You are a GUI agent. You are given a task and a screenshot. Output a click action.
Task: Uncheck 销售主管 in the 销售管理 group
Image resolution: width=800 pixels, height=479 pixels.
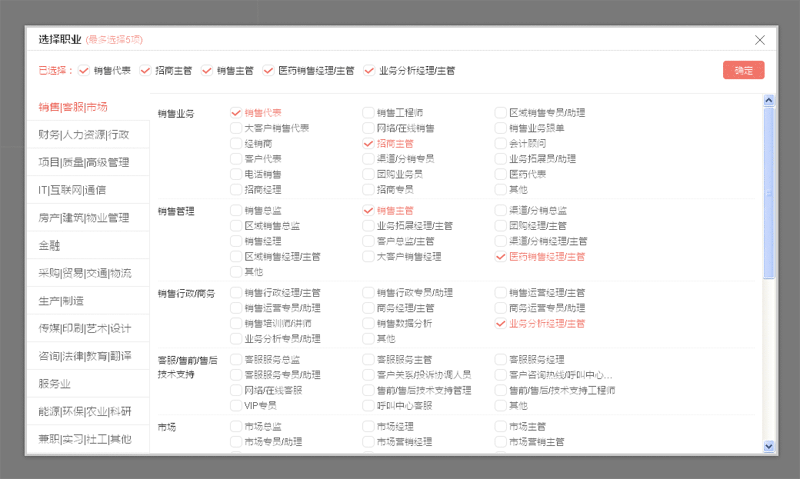coord(368,210)
